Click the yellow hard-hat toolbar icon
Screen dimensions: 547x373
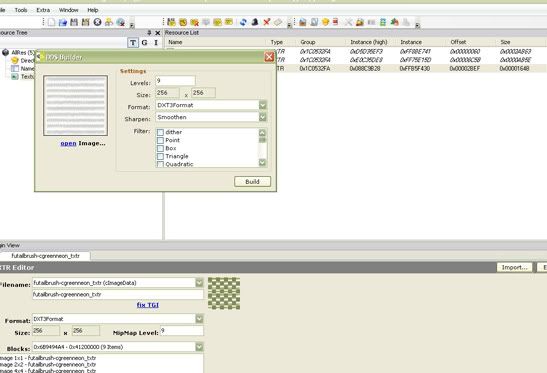(x=325, y=22)
